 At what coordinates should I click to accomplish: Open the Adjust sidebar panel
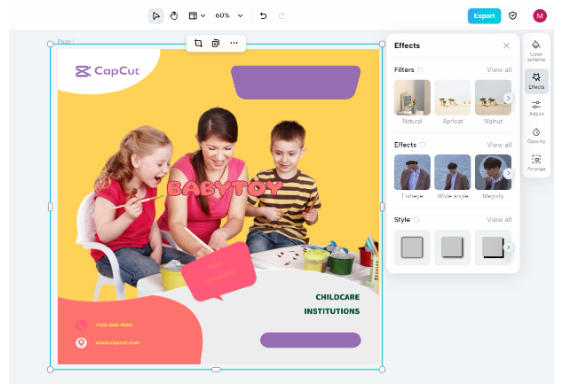pos(536,108)
